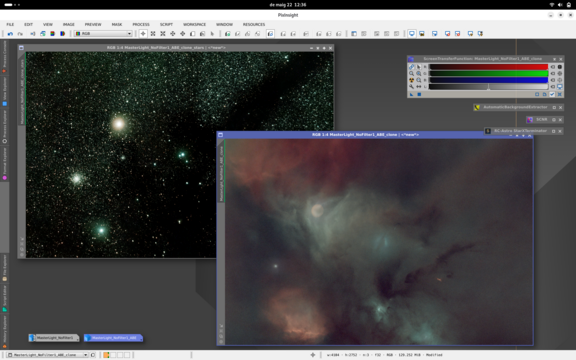Select the Readout mode cursor tool
The width and height of the screenshot is (576, 360).
click(x=143, y=34)
